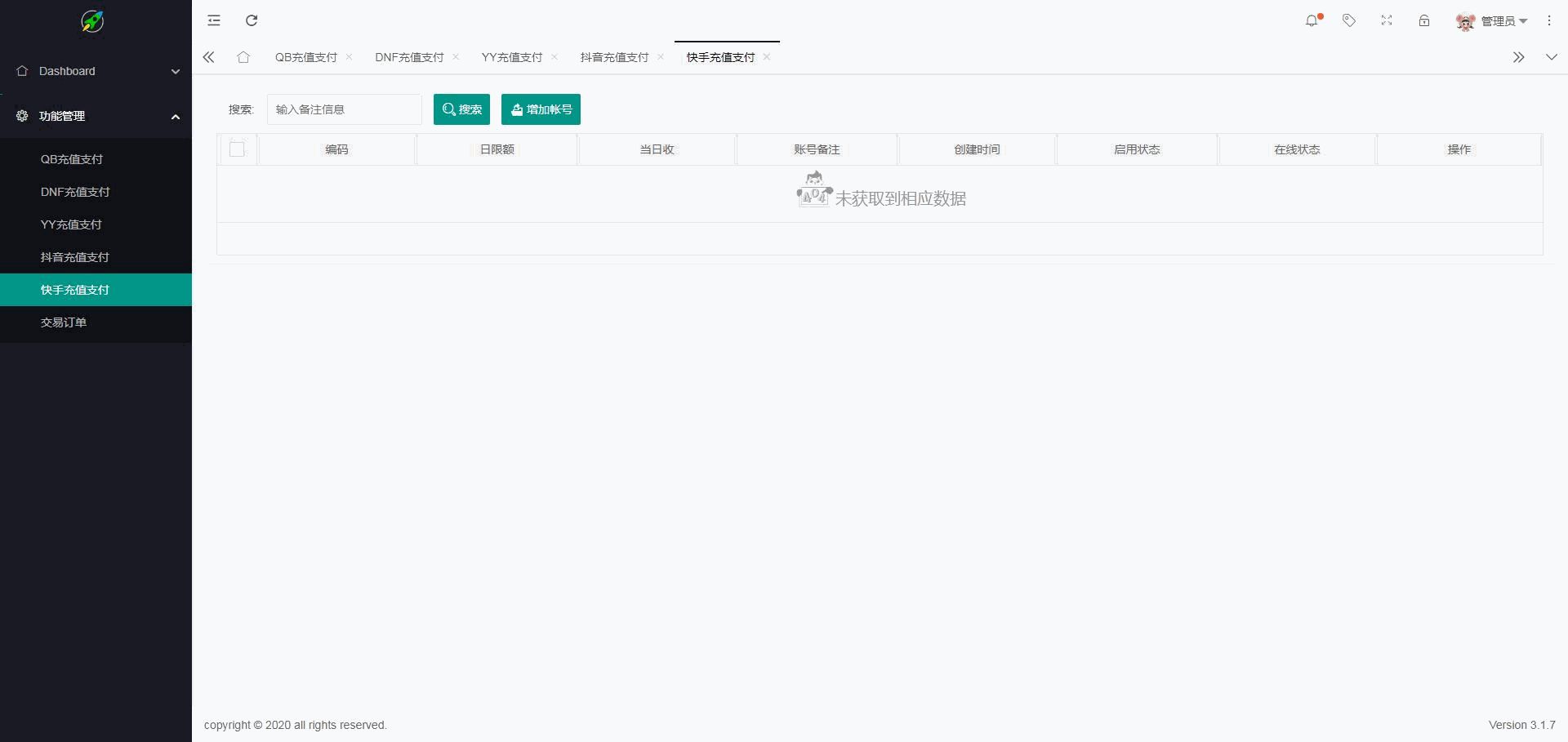
Task: Click the 搜索 search button
Action: coord(461,109)
